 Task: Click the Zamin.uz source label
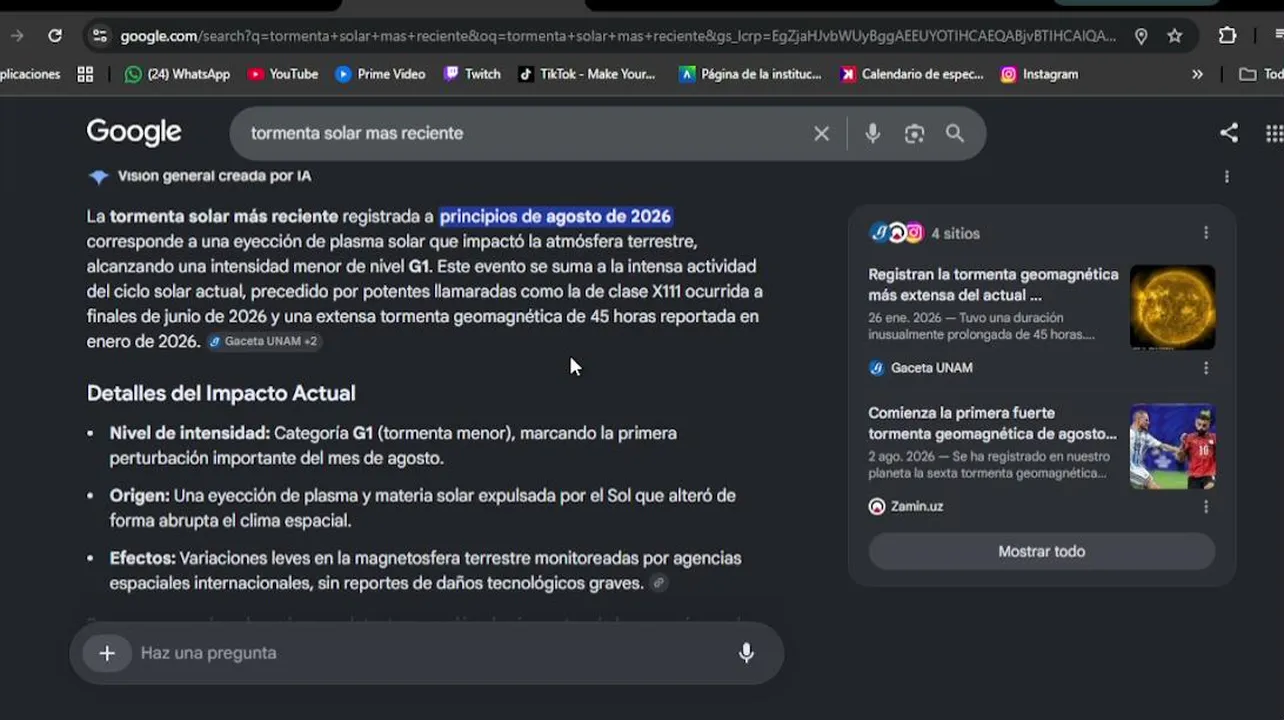click(x=906, y=507)
